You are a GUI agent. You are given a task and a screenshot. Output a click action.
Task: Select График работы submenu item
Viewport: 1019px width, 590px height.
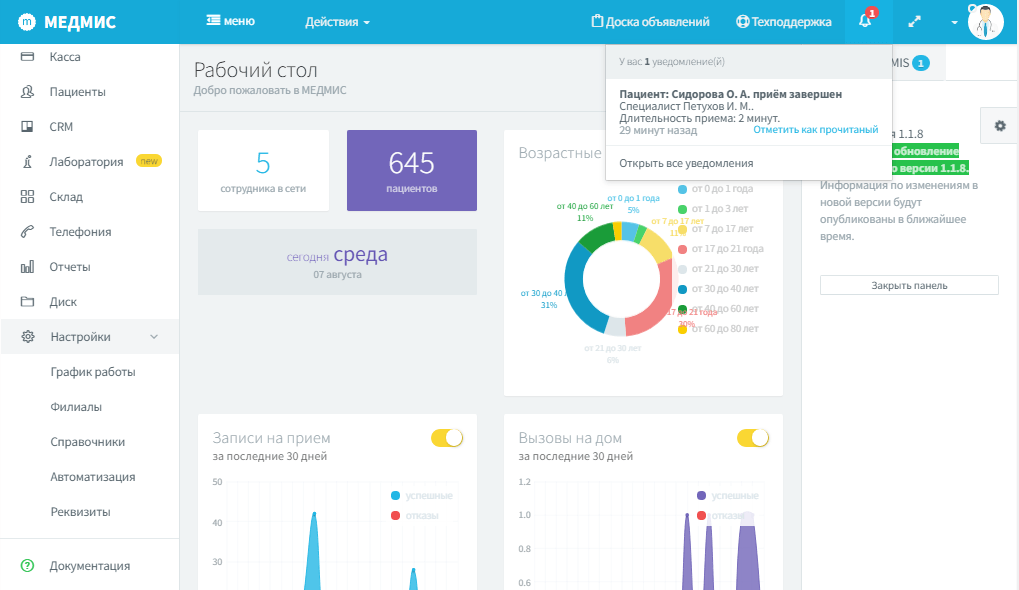point(93,372)
